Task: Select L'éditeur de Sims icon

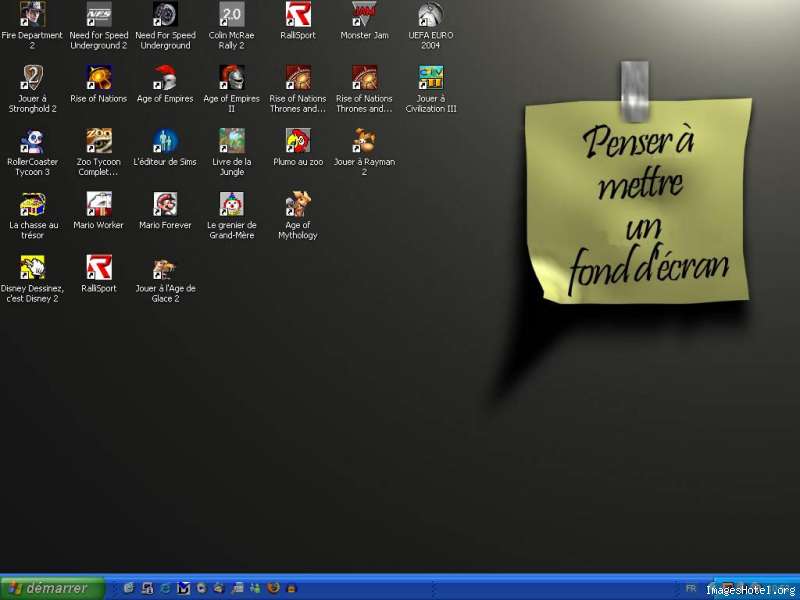Action: tap(165, 141)
